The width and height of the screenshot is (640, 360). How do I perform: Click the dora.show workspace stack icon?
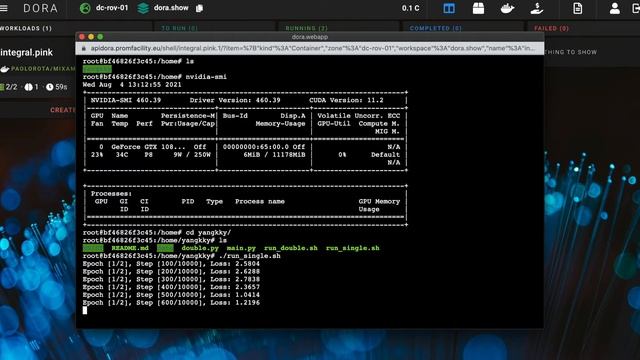(x=143, y=8)
